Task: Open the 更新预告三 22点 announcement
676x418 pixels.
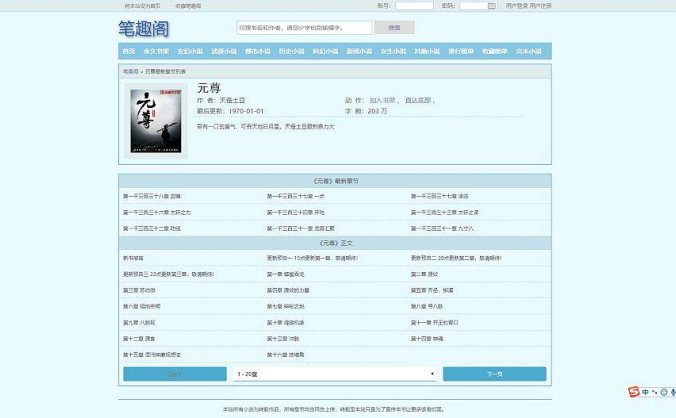Action: [x=169, y=275]
